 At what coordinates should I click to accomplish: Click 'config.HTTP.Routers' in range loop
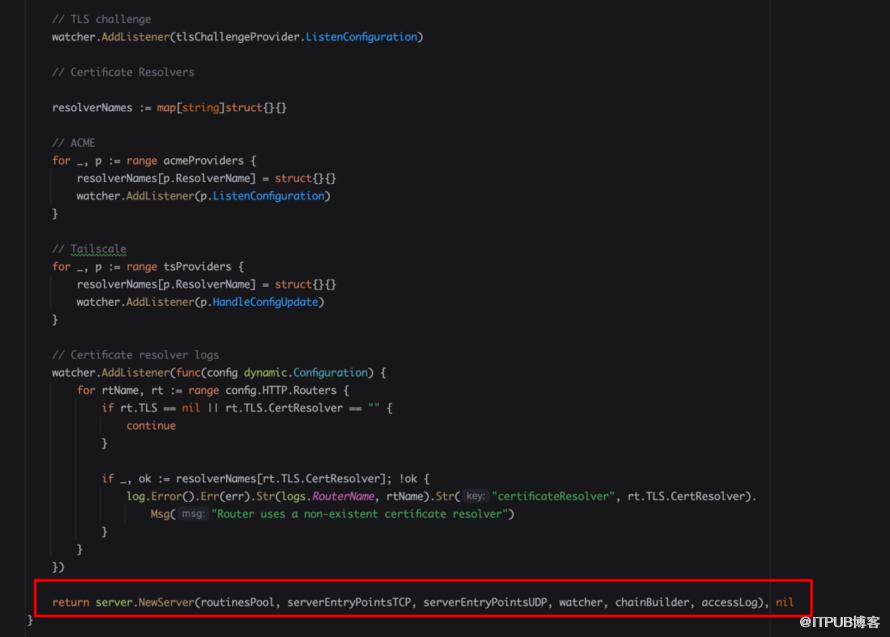pyautogui.click(x=281, y=391)
